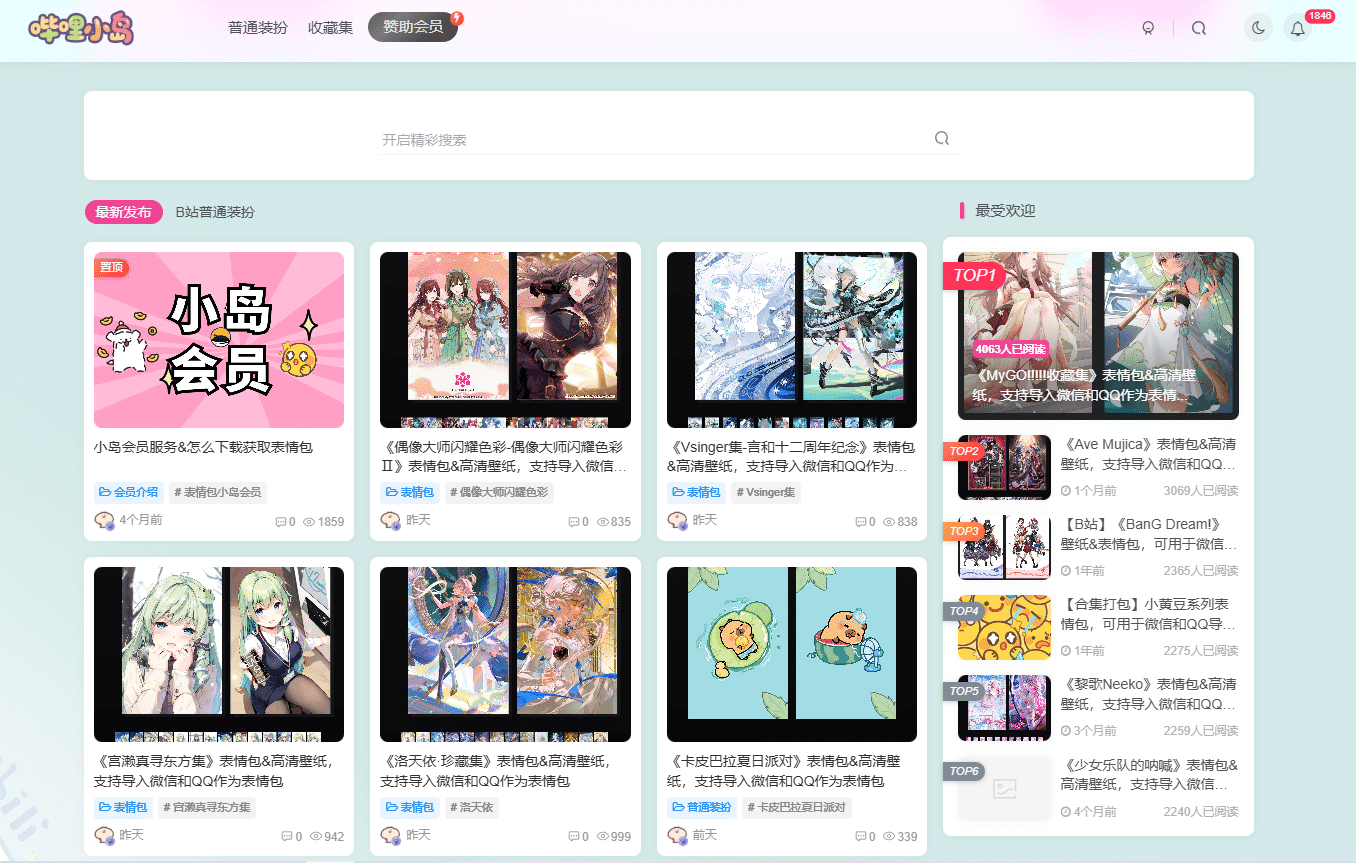Open the 普通装扮 menu

258,28
